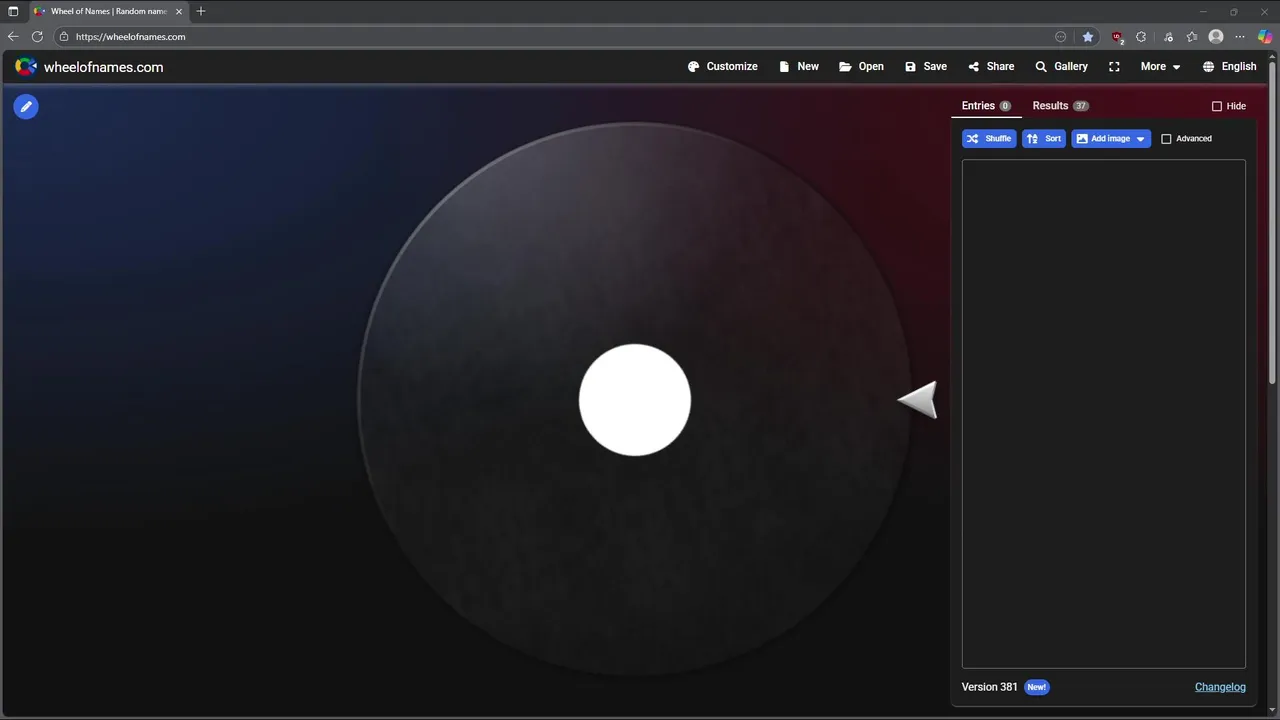The width and height of the screenshot is (1280, 720).
Task: Save the current wheel
Action: 926,67
